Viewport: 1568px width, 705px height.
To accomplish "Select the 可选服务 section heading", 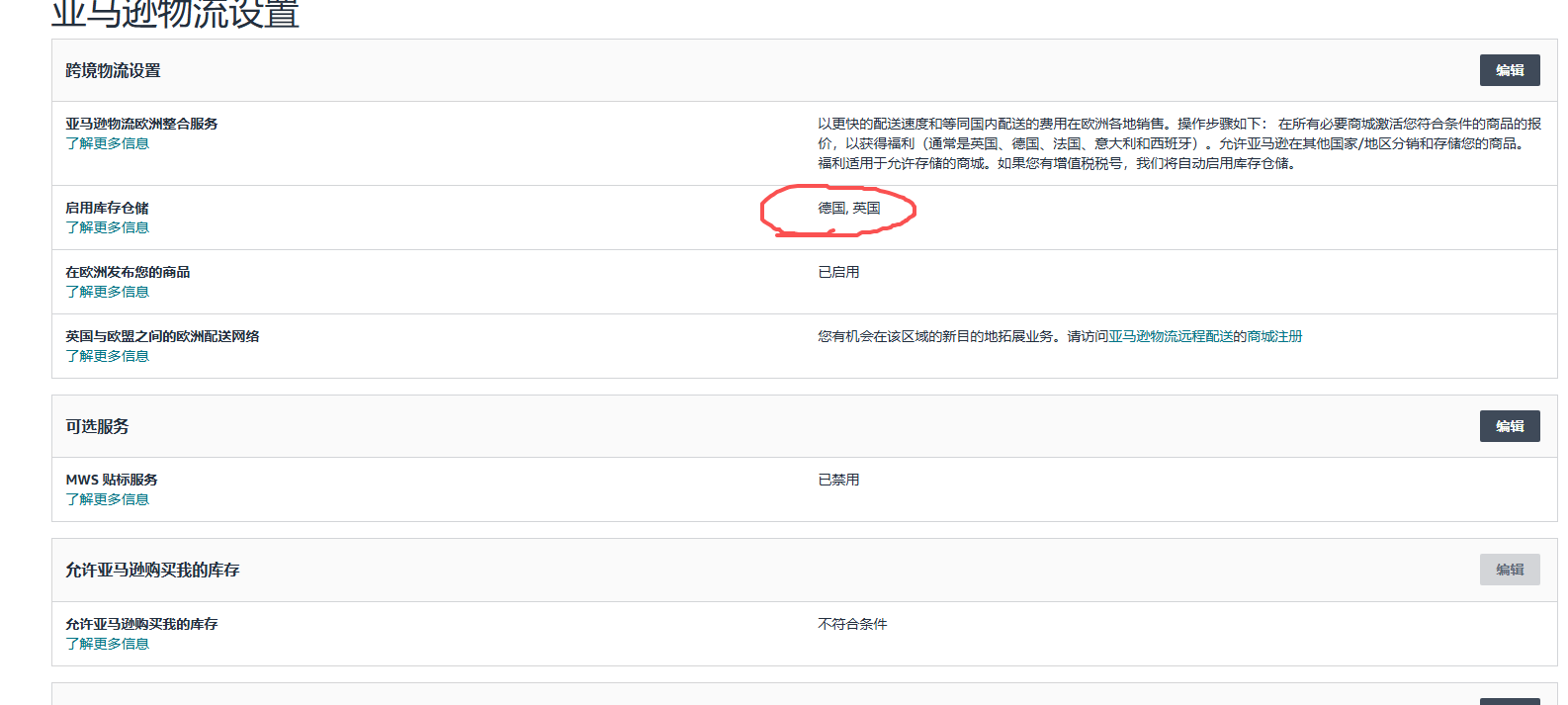I will 97,426.
